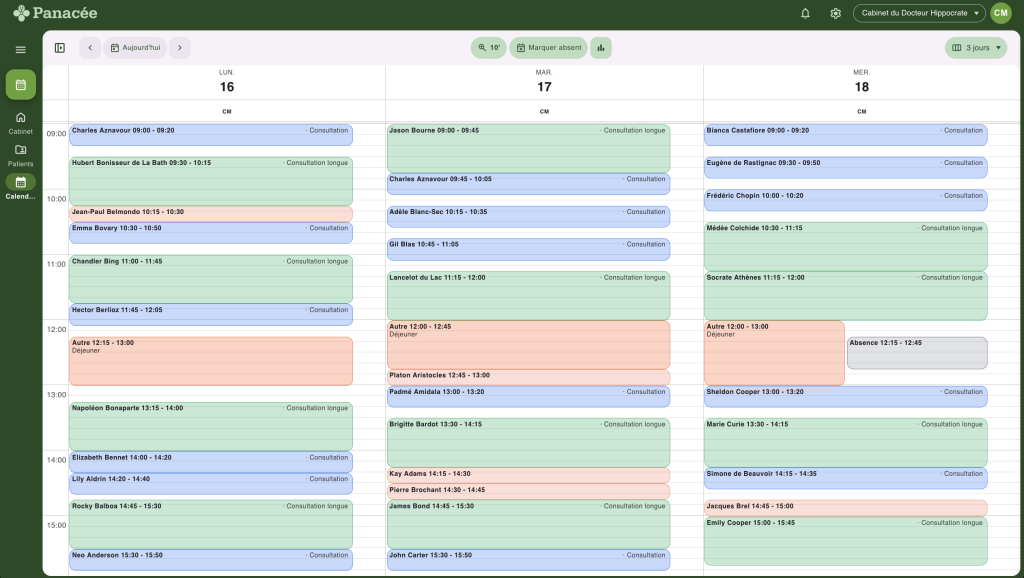Click the Aujourd'hui button
The width and height of the screenshot is (1024, 578).
tap(135, 47)
